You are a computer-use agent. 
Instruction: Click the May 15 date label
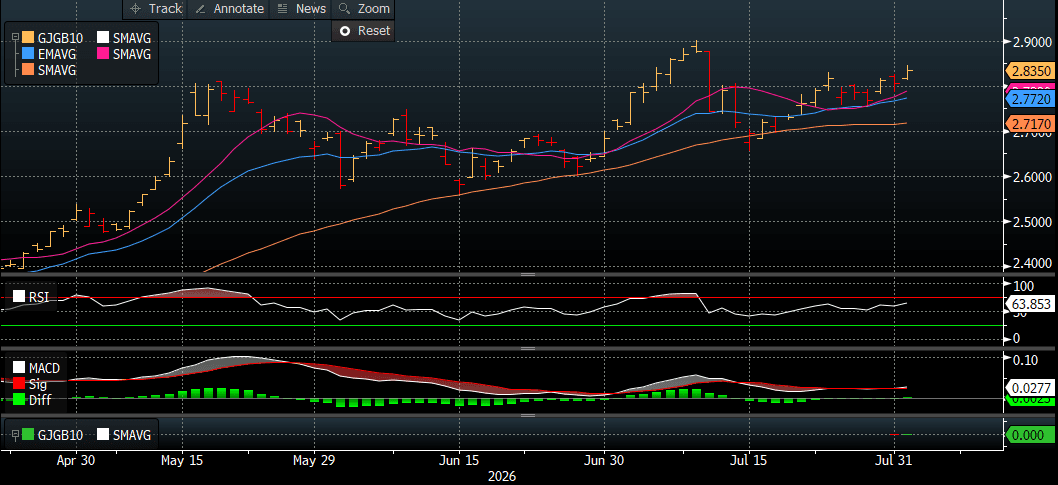click(182, 461)
